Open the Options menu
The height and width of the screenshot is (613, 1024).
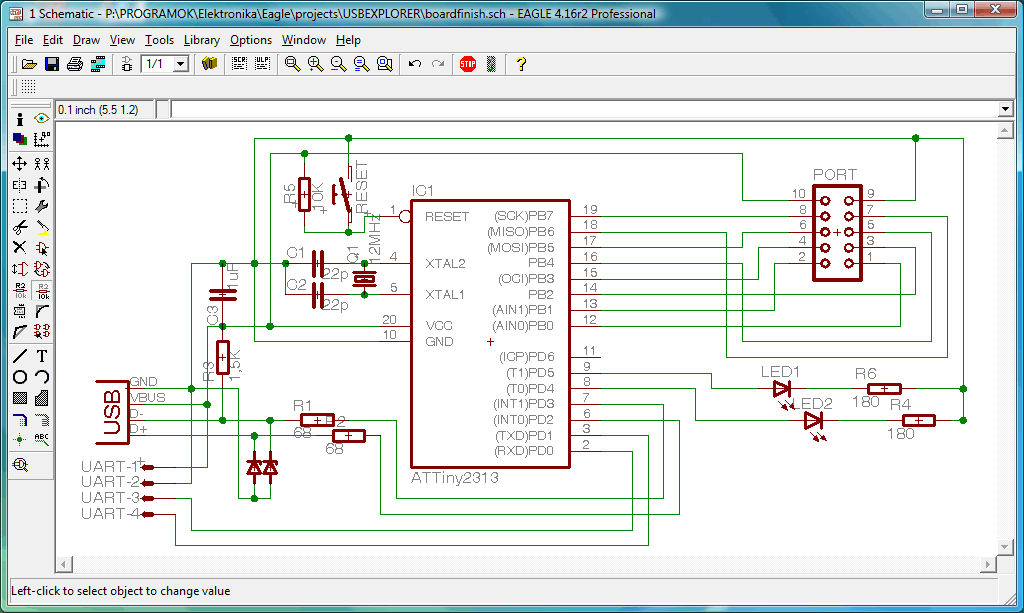(x=250, y=40)
